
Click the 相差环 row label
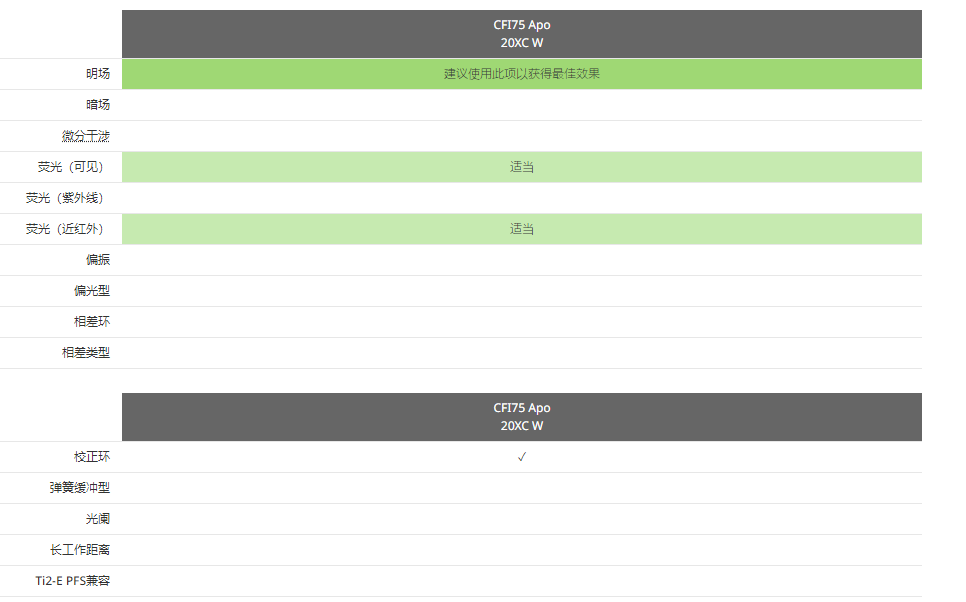(x=92, y=322)
